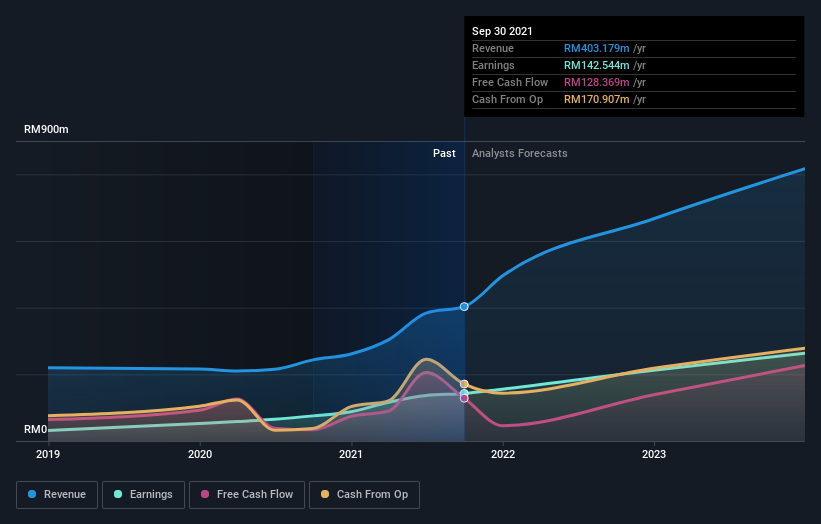Click the RM128.369m free cash flow value
Viewport: 821px width, 524px height.
(x=596, y=82)
